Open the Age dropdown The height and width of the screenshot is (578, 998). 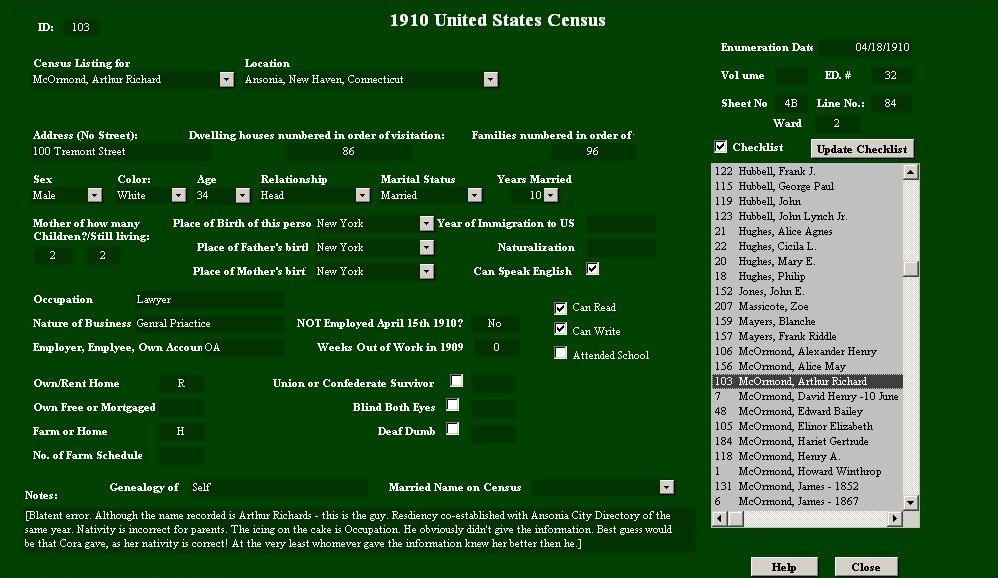[x=242, y=195]
